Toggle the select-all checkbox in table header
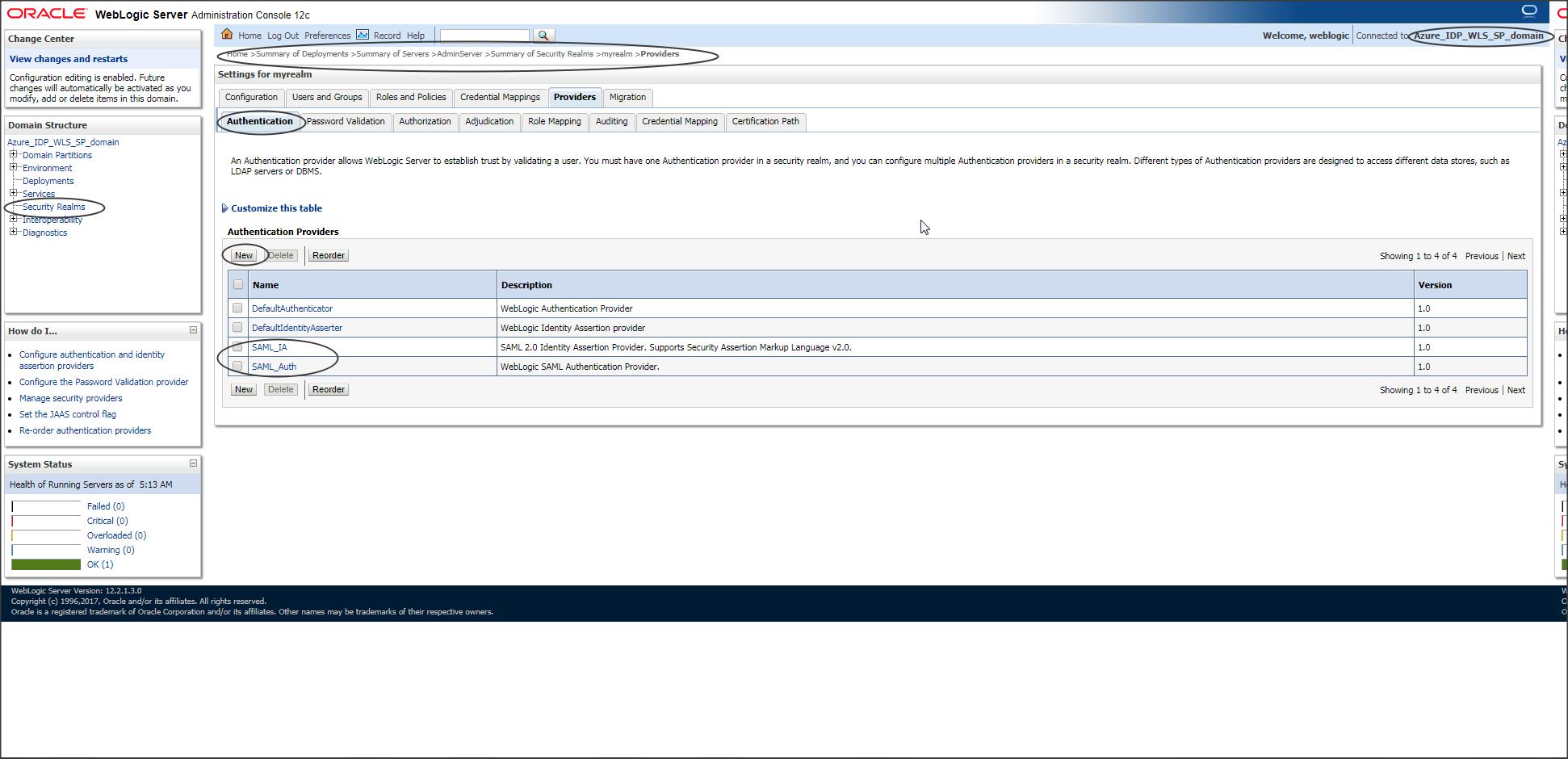 (x=237, y=284)
